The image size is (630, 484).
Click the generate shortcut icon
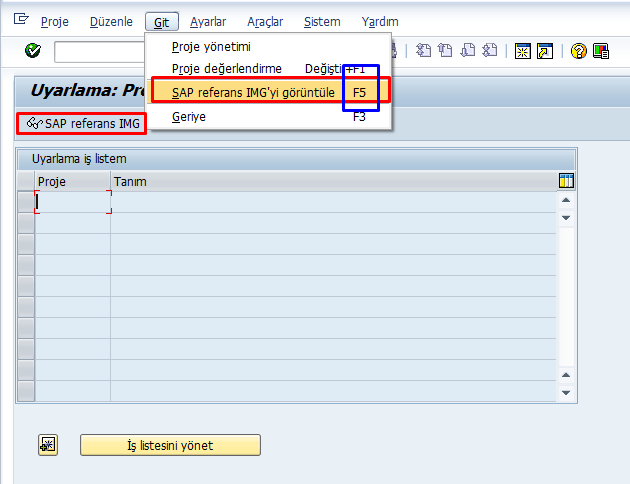(545, 51)
